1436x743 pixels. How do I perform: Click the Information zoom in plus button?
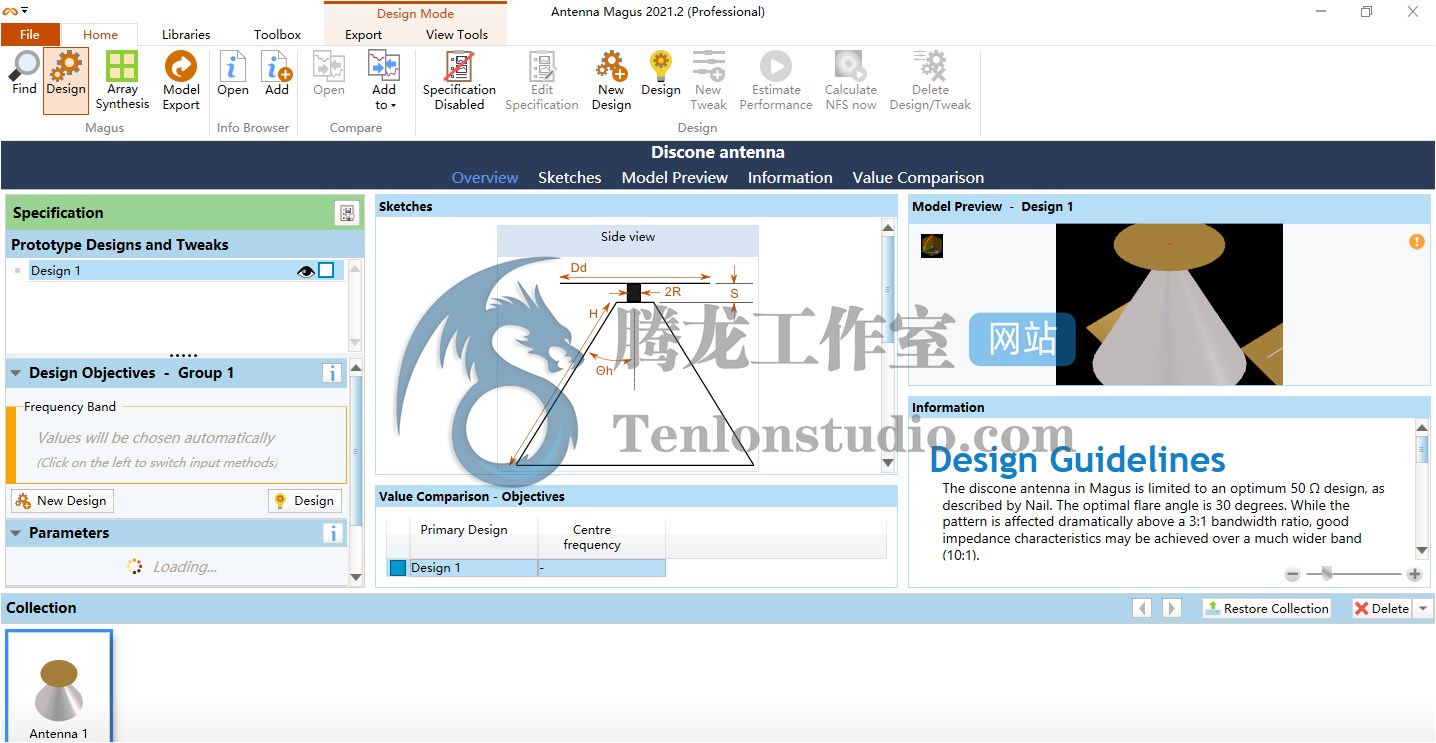(x=1414, y=574)
